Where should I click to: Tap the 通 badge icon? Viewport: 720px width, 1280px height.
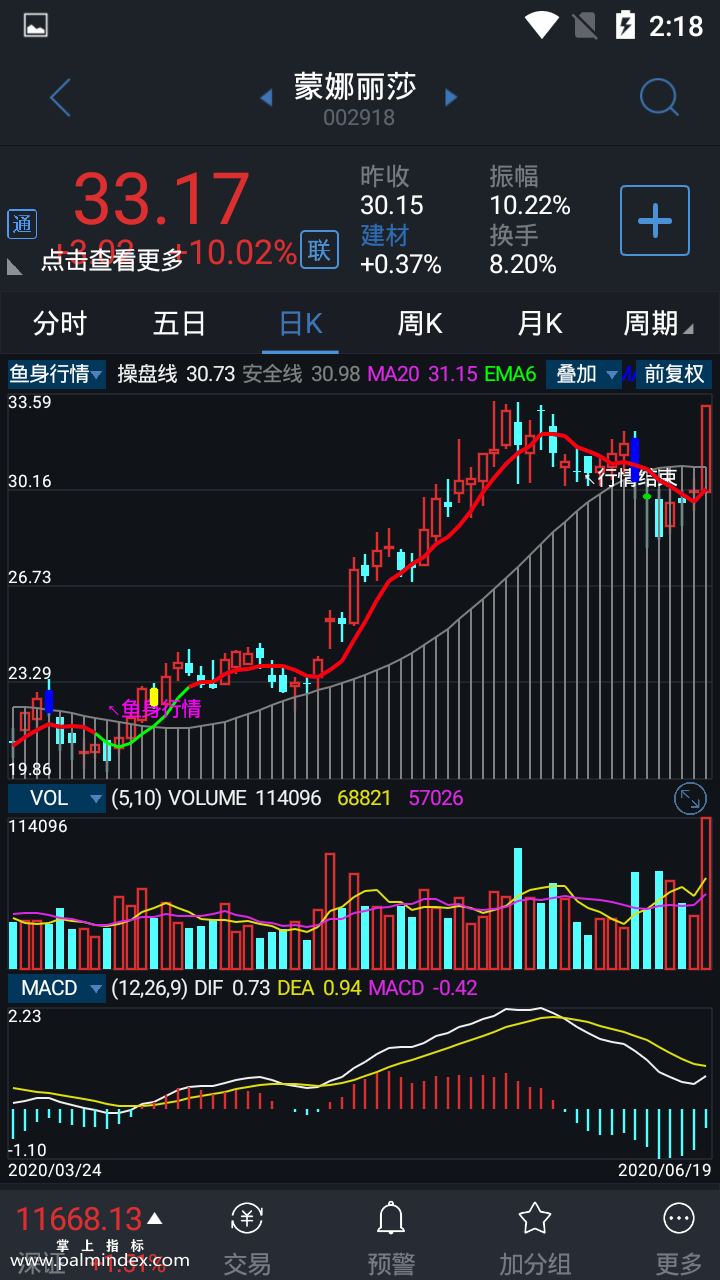point(22,224)
